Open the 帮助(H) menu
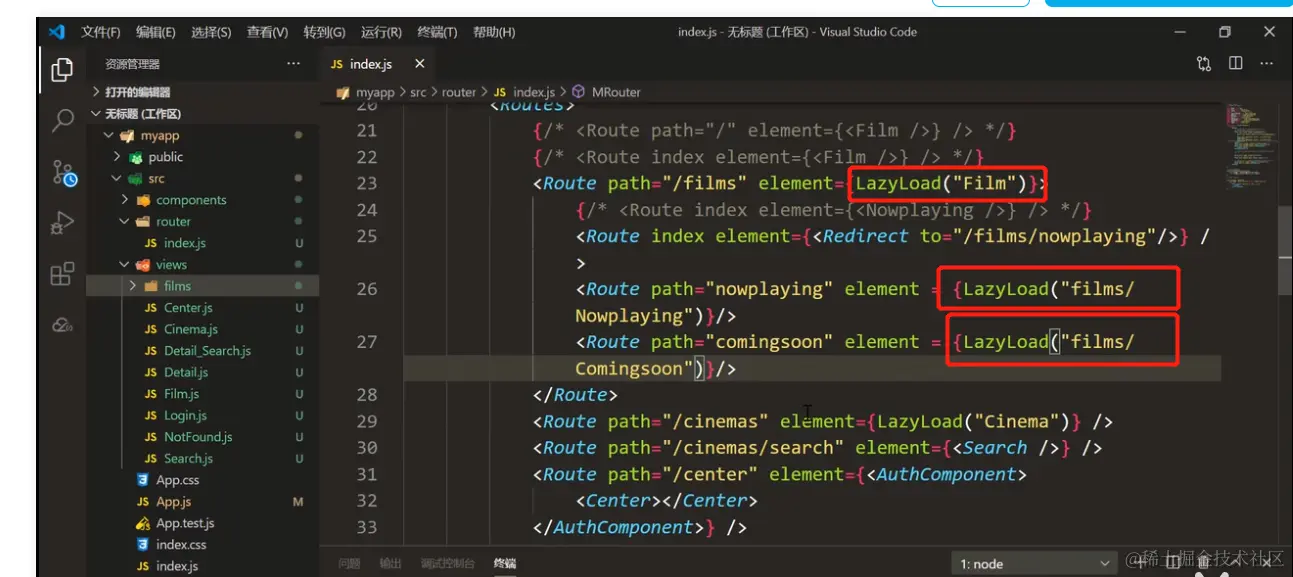This screenshot has width=1293, height=577. pos(494,32)
